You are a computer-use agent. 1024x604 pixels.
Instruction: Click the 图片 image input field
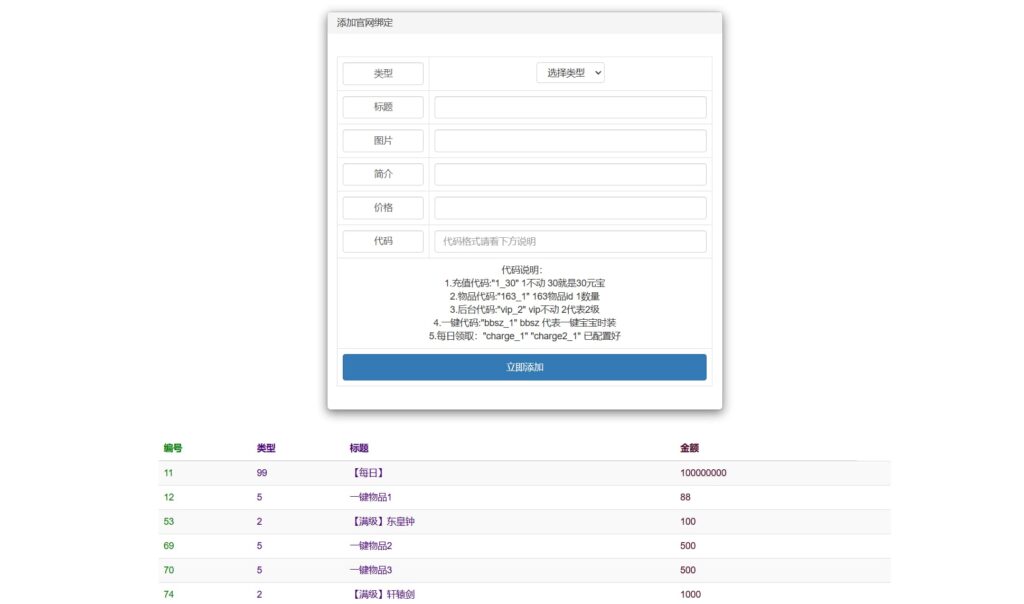[x=570, y=141]
